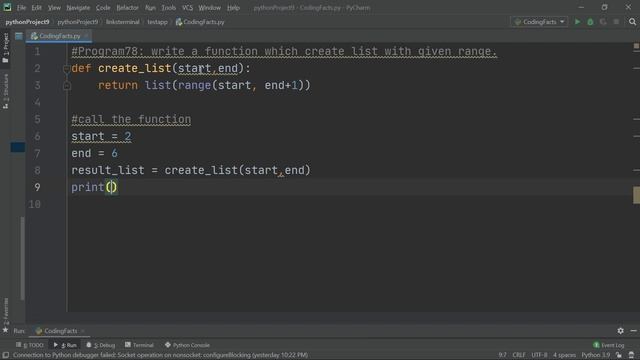The image size is (640, 360).
Task: Open the TODO tool window
Action: click(x=29, y=345)
